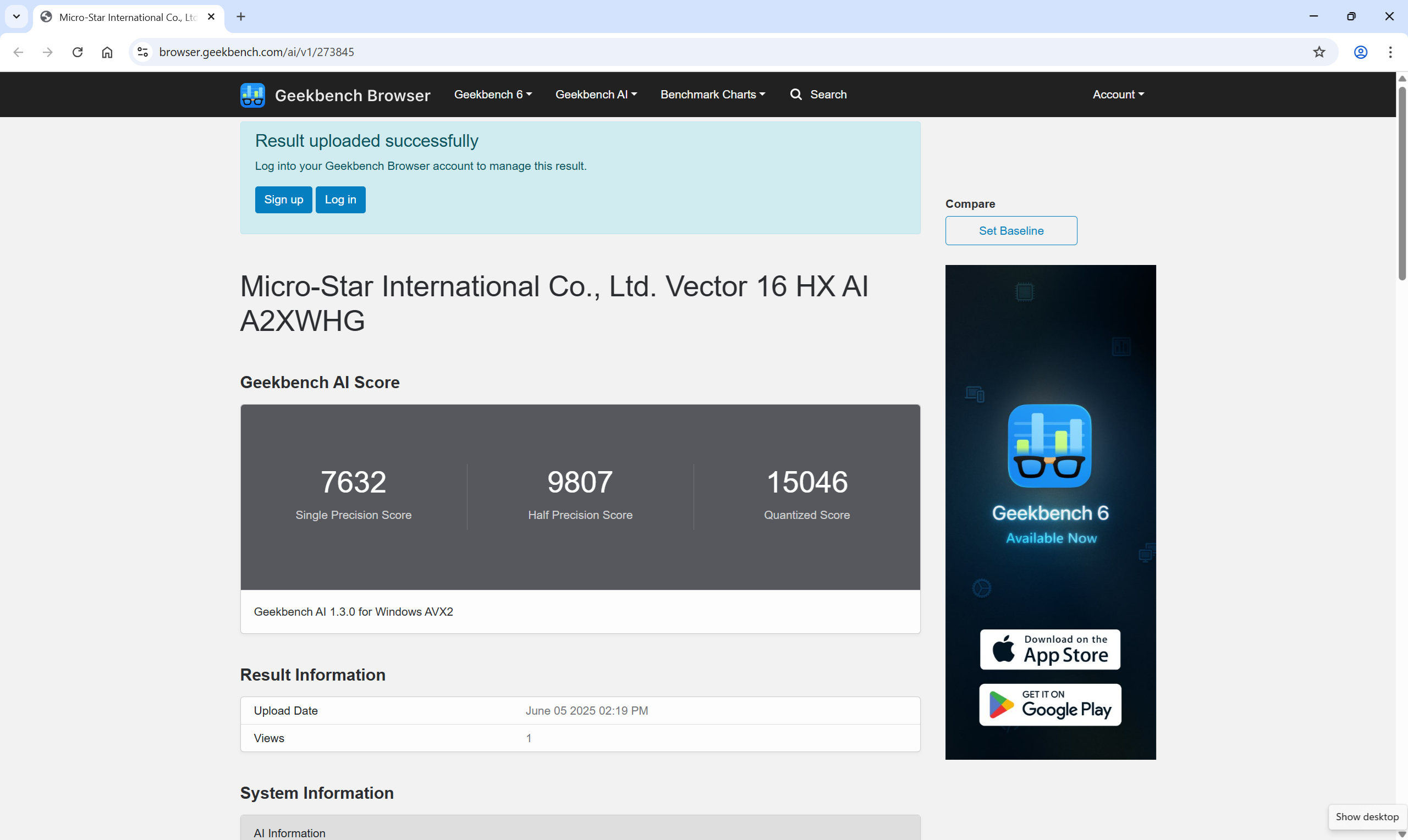
Task: Go back with the browser back arrow
Action: (18, 52)
